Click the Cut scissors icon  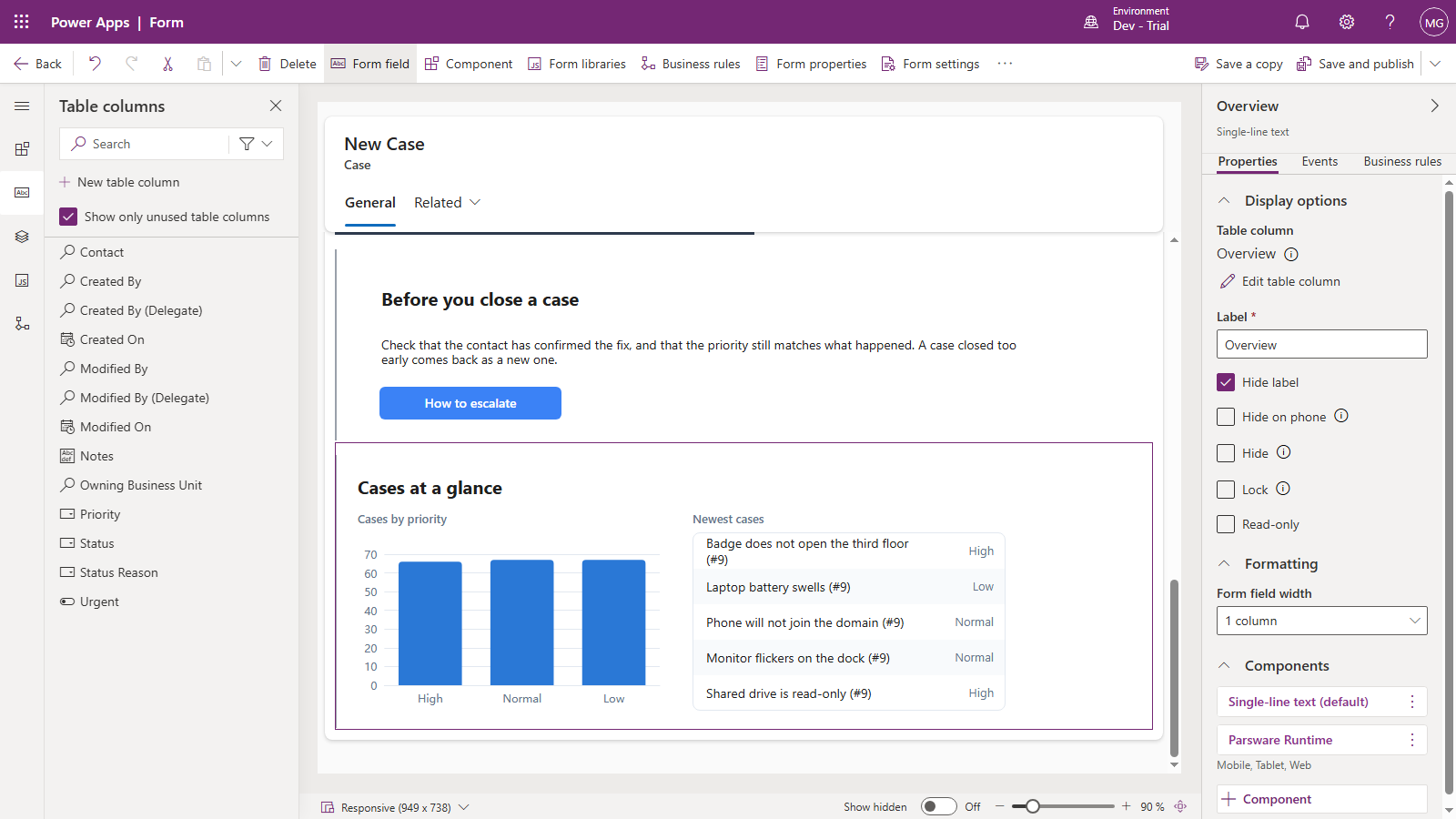167,64
